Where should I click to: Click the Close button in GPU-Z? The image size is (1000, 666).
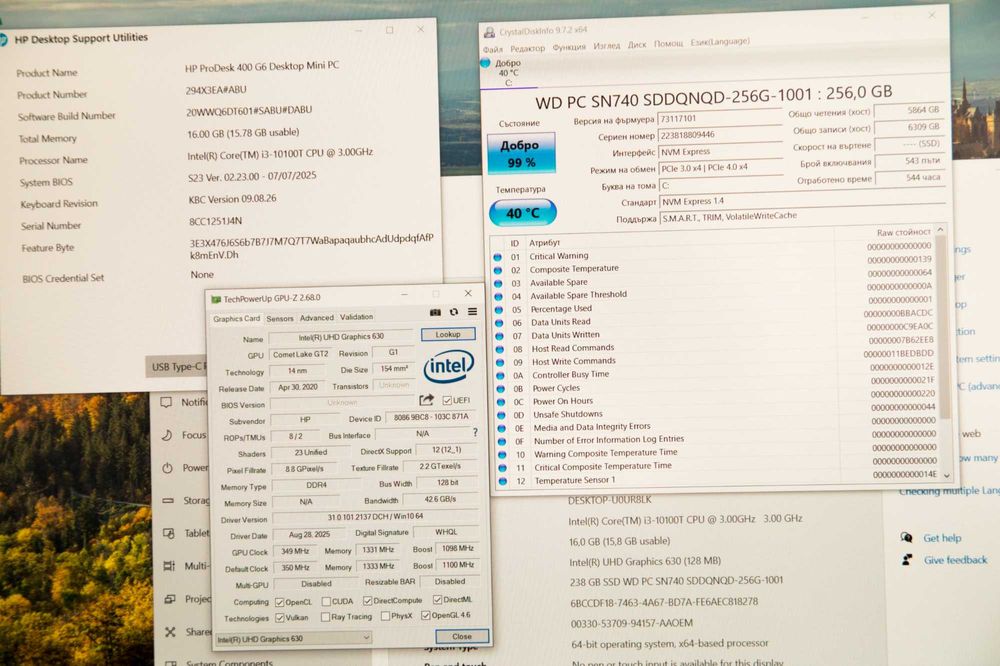point(462,636)
